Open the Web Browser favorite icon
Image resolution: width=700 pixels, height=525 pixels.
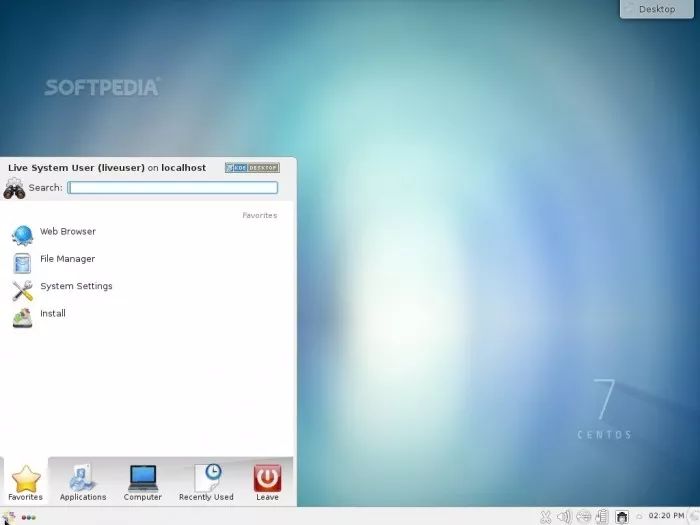click(x=22, y=235)
